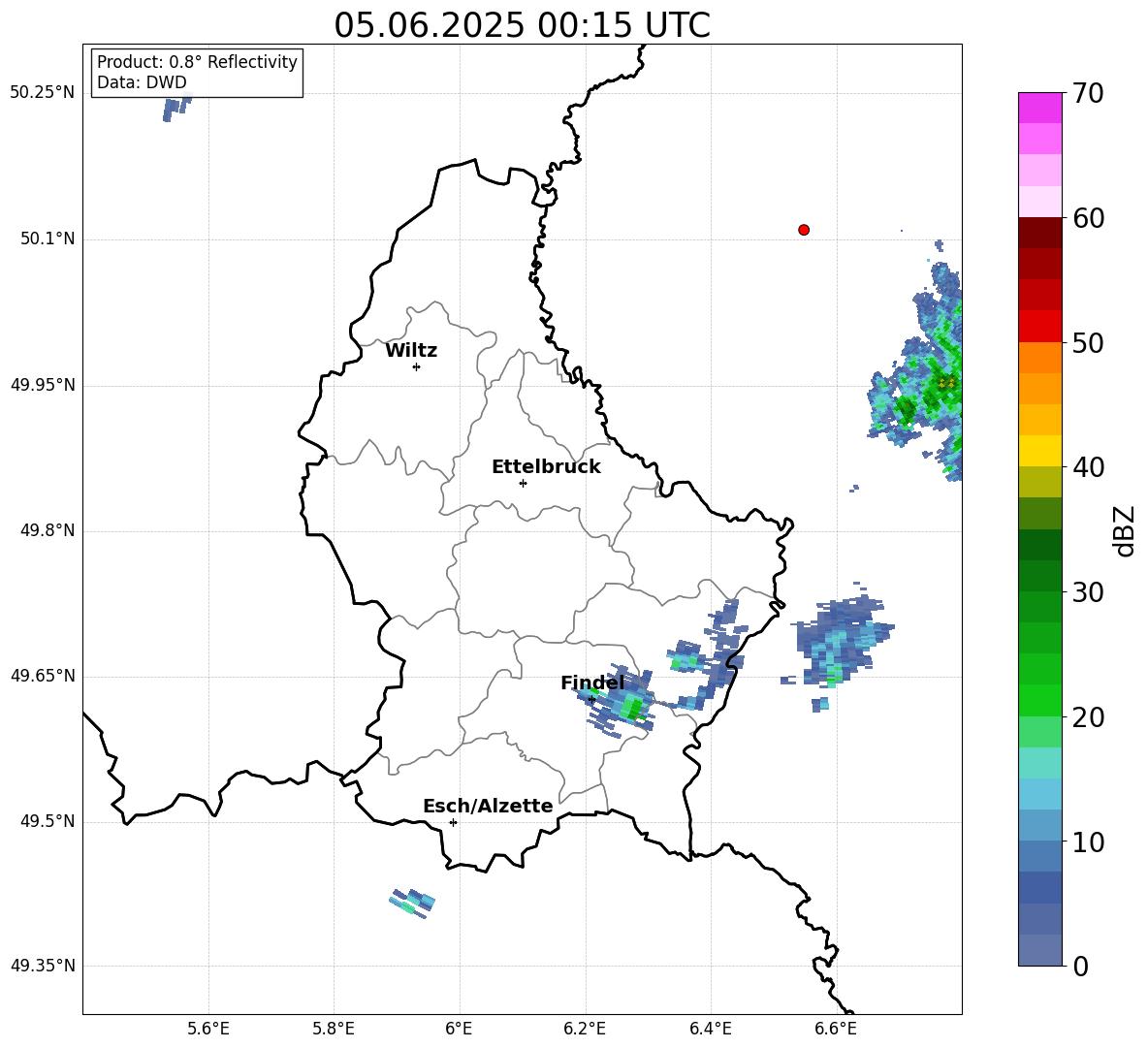Viewport: 1148px width, 1048px height.
Task: Click the red radar site dot
Action: [804, 230]
